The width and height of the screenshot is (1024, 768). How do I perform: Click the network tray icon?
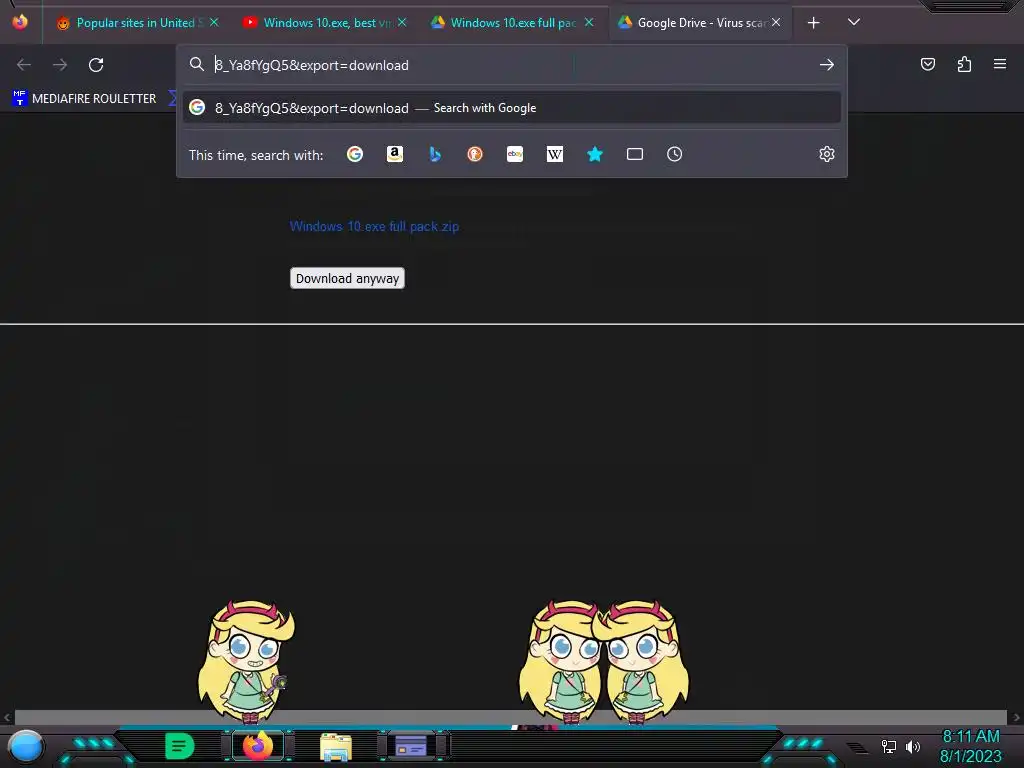889,746
